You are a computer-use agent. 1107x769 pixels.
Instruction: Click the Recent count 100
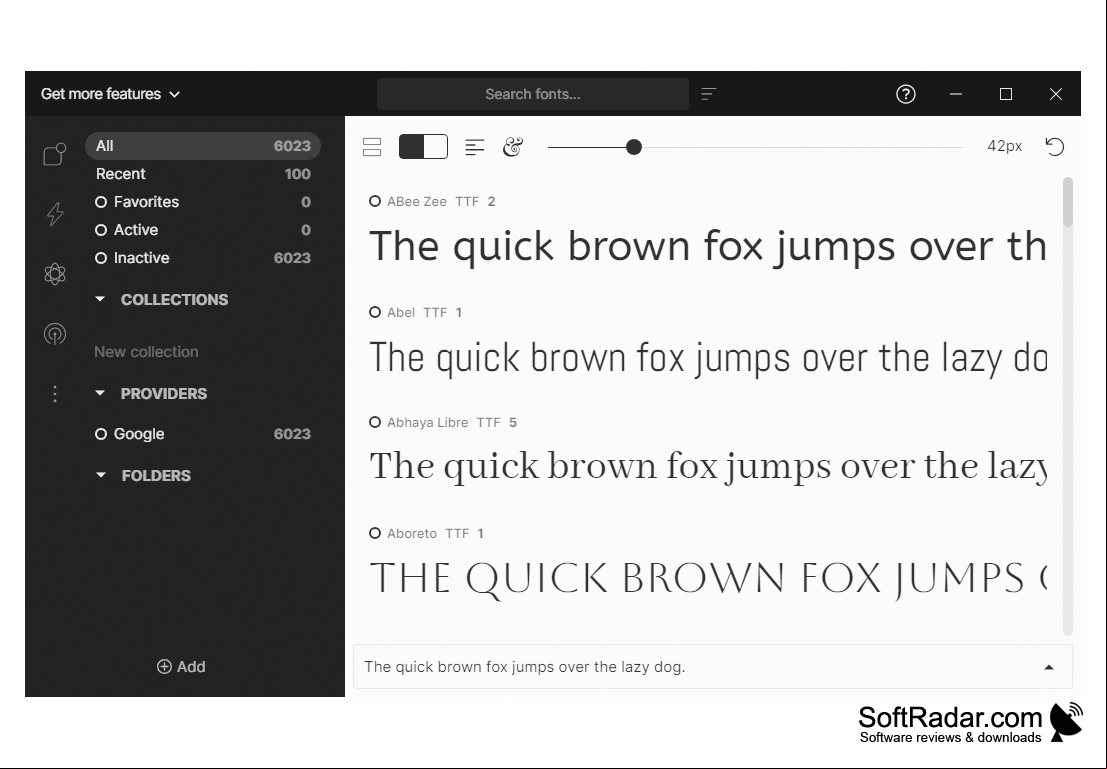pyautogui.click(x=298, y=174)
